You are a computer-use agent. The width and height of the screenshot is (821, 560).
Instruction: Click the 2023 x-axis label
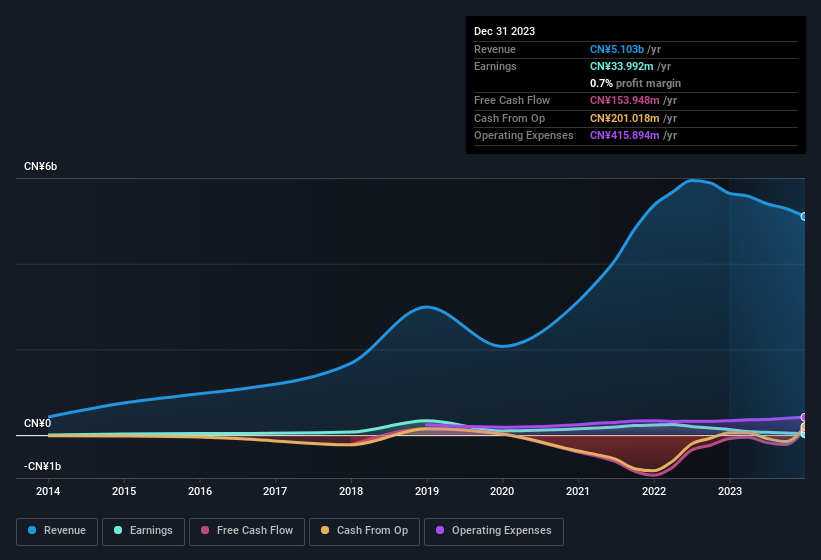click(730, 491)
